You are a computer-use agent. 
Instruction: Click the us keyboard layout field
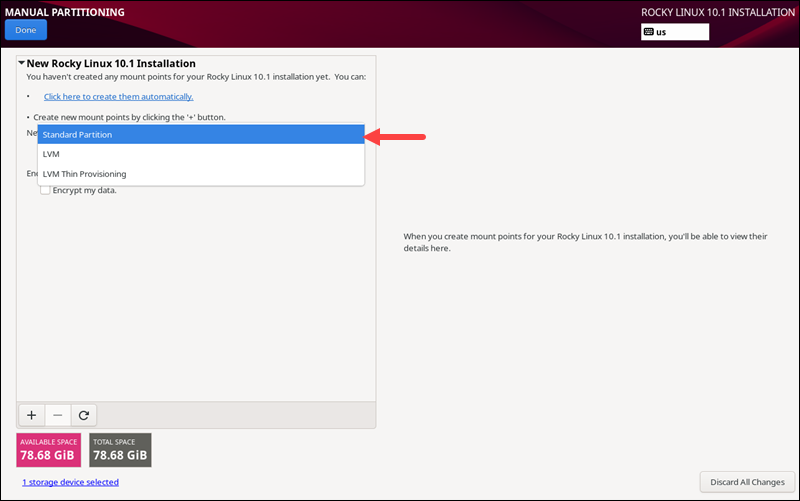pyautogui.click(x=680, y=32)
